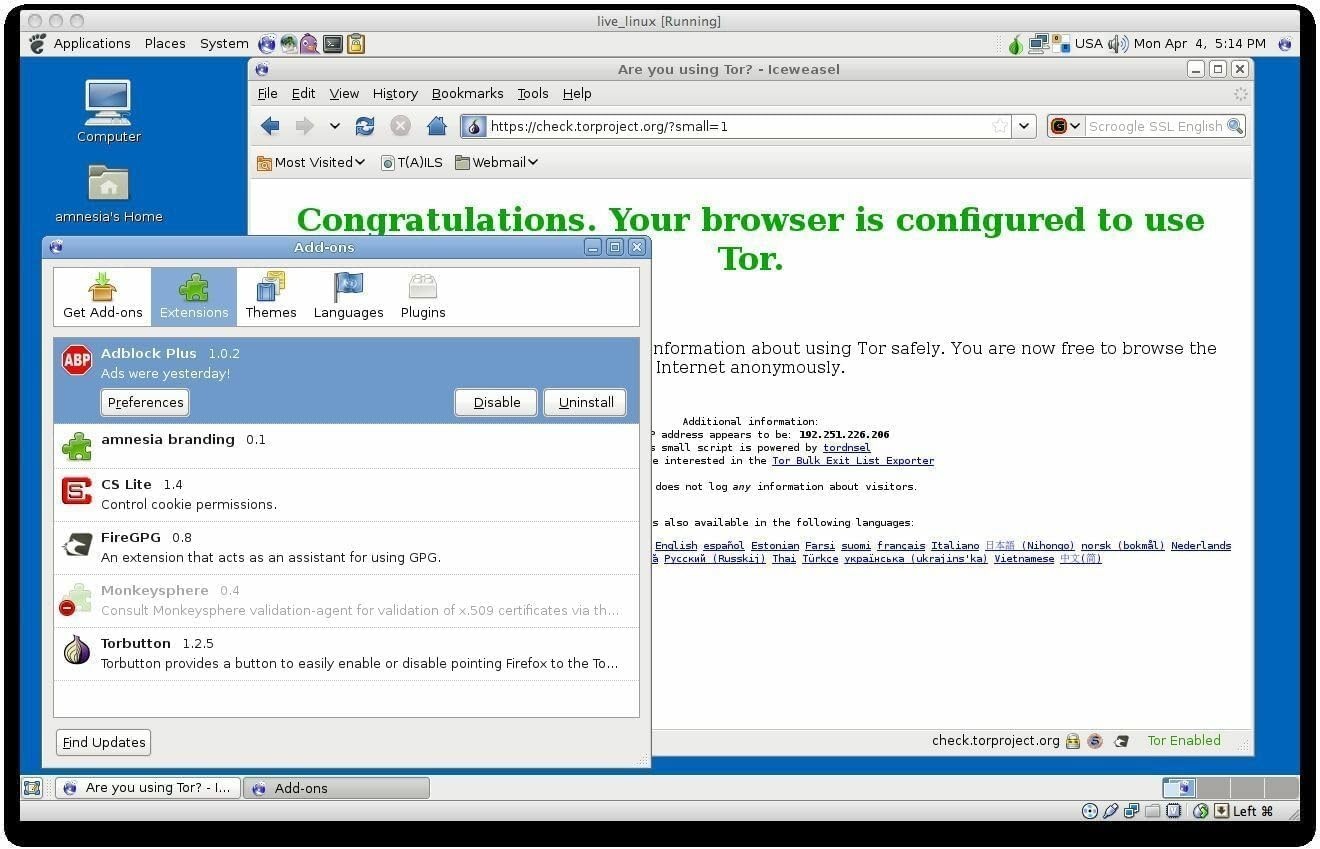Choose the español language link
The height and width of the screenshot is (849, 1320).
pyautogui.click(x=724, y=545)
